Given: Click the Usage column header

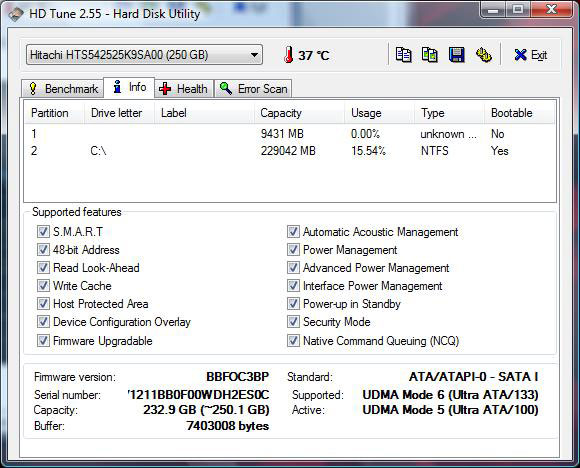Looking at the screenshot, I should 380,113.
